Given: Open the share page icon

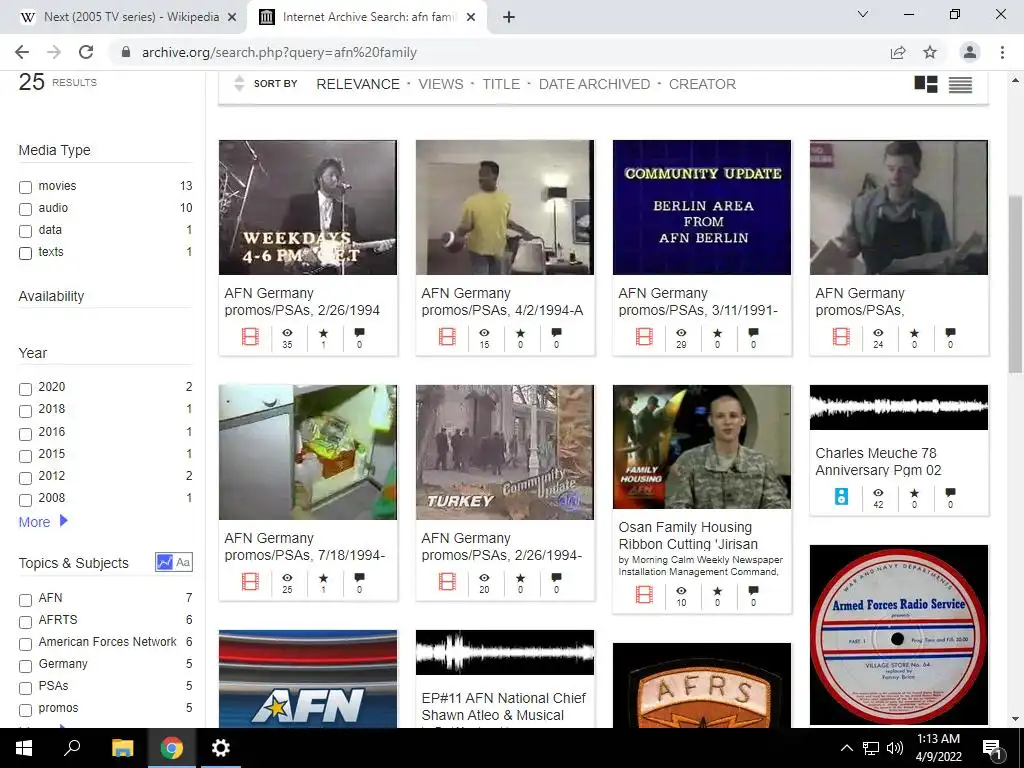Looking at the screenshot, I should (898, 52).
